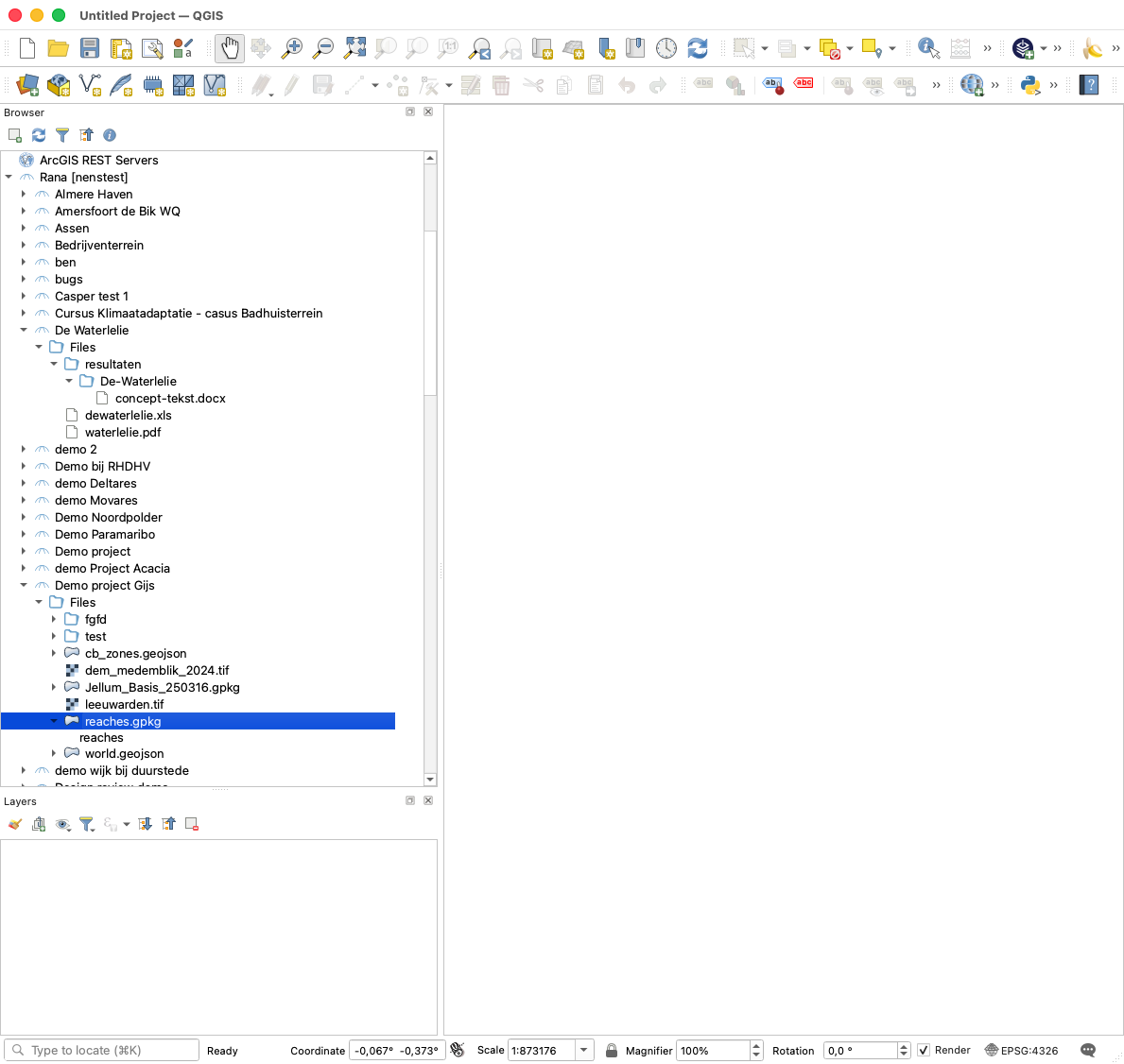Select ArcGIS REST Servers entry
1124x1064 pixels.
[99, 160]
